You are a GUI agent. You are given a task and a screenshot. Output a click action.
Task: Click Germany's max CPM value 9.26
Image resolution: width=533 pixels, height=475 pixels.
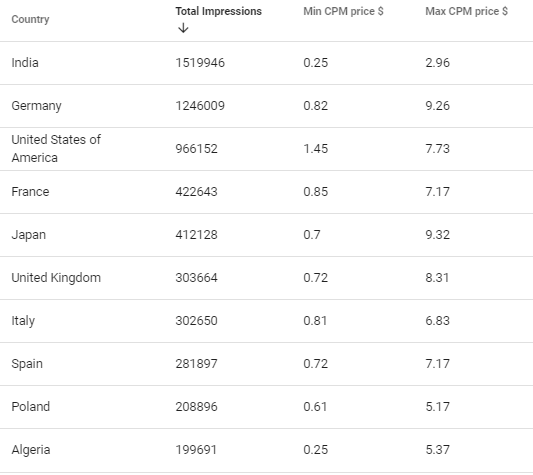437,106
